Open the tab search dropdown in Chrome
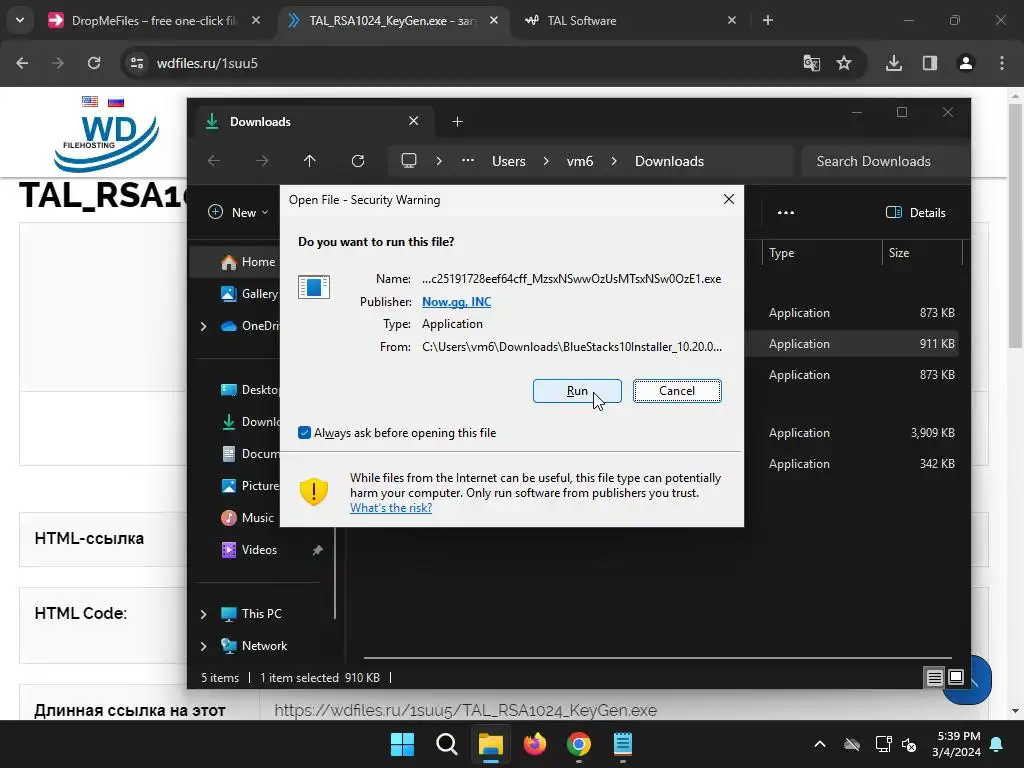 tap(20, 21)
